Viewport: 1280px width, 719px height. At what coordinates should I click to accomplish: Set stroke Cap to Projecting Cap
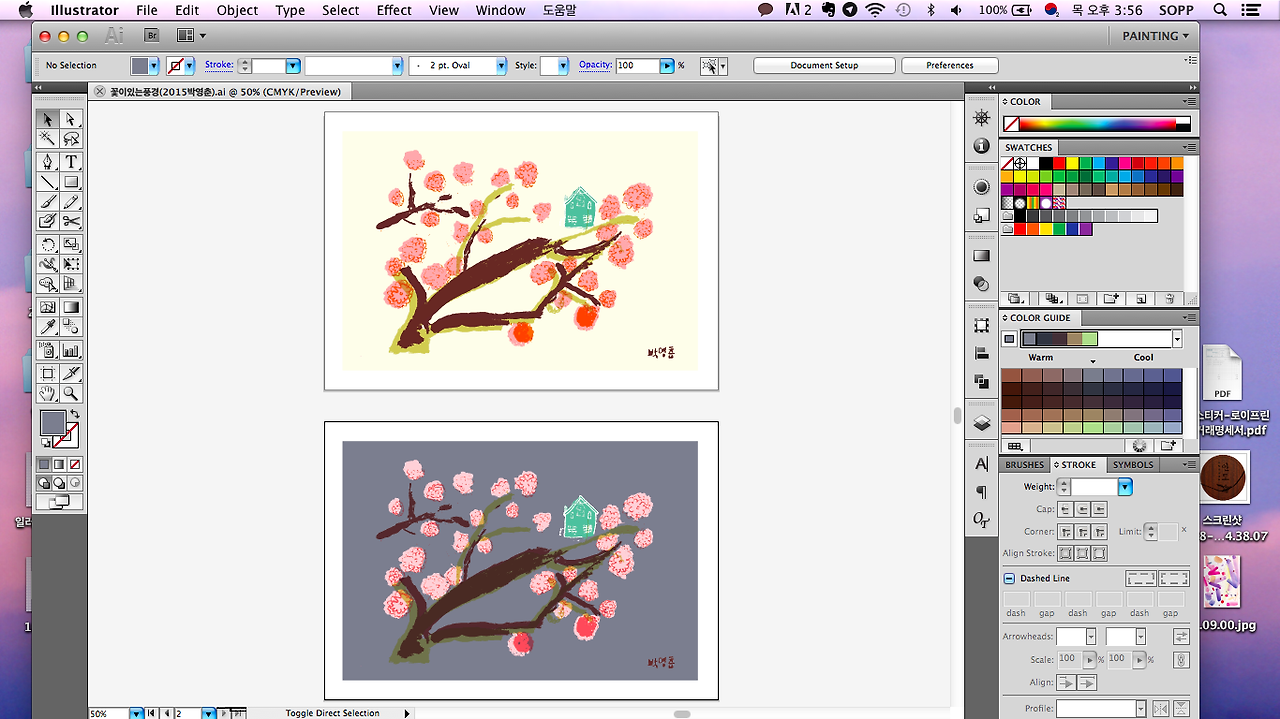[1100, 509]
